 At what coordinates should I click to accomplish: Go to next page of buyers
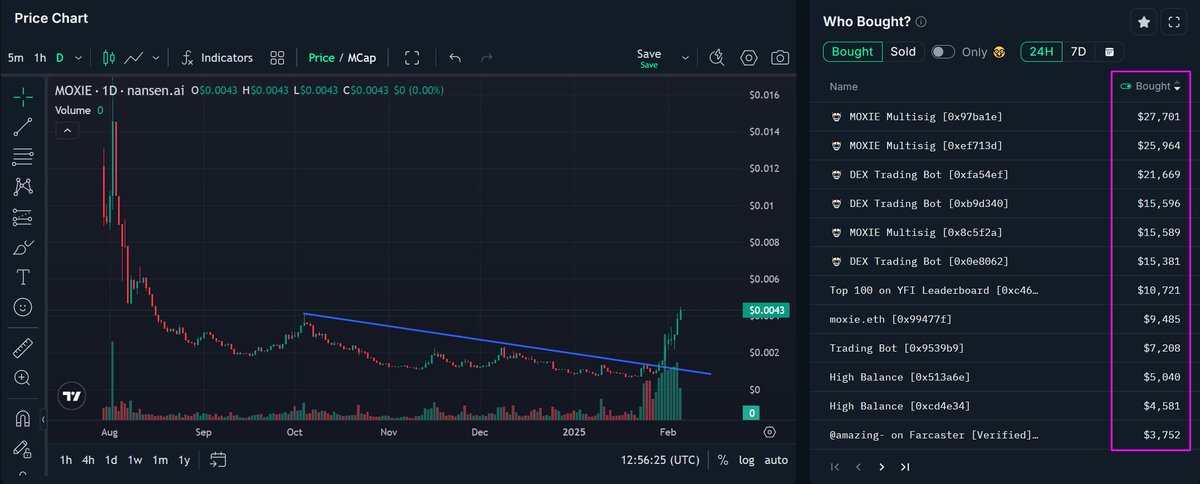(x=881, y=466)
